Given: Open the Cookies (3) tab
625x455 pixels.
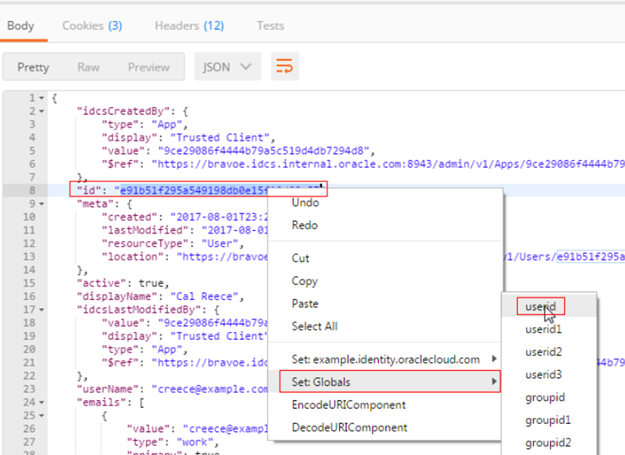Looking at the screenshot, I should coord(92,26).
